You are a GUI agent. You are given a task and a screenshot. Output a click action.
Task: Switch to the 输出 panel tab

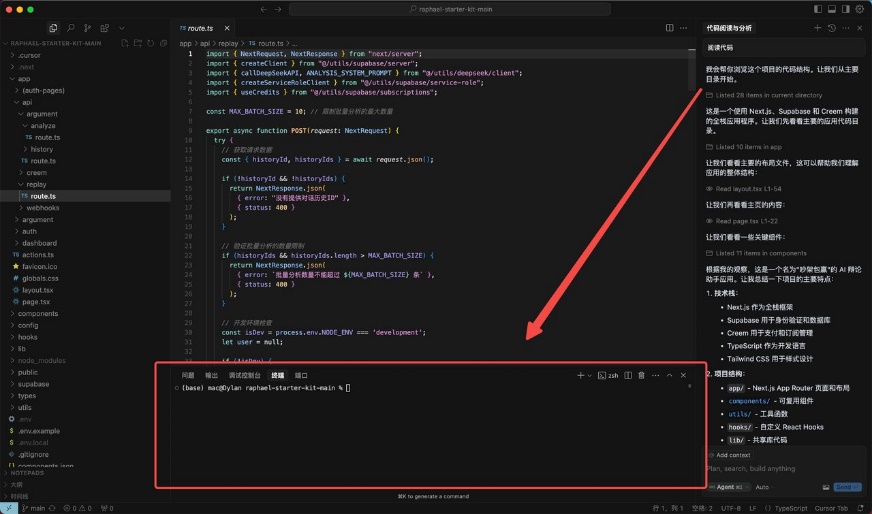tap(211, 375)
